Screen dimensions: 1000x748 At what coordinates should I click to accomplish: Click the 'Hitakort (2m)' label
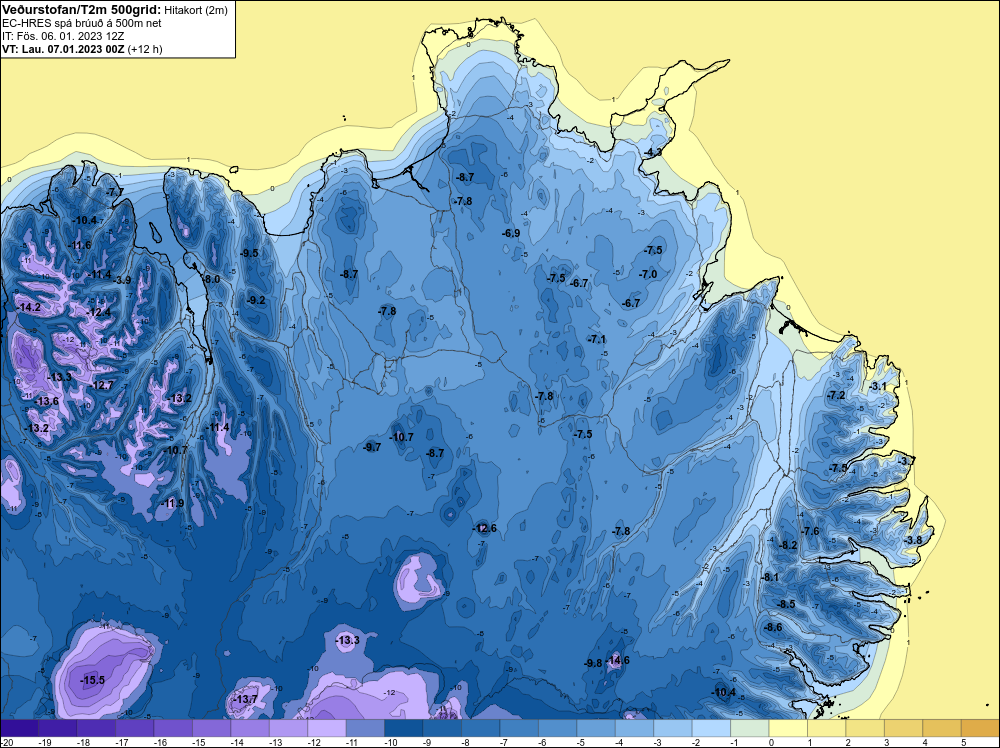[195, 10]
